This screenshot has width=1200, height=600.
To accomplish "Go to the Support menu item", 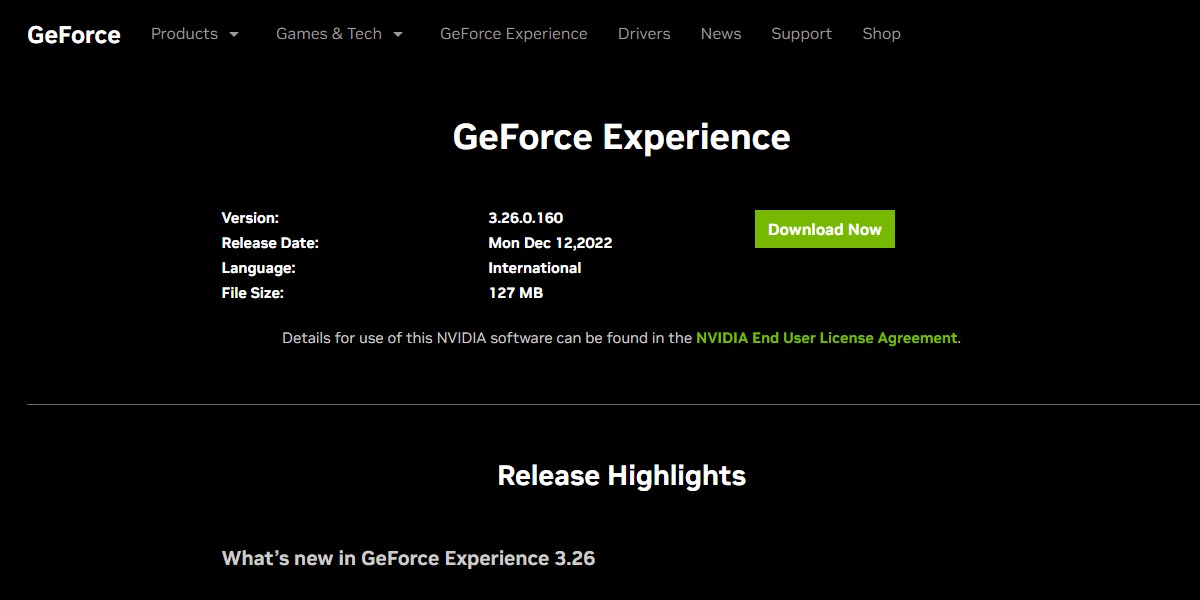I will coord(801,33).
